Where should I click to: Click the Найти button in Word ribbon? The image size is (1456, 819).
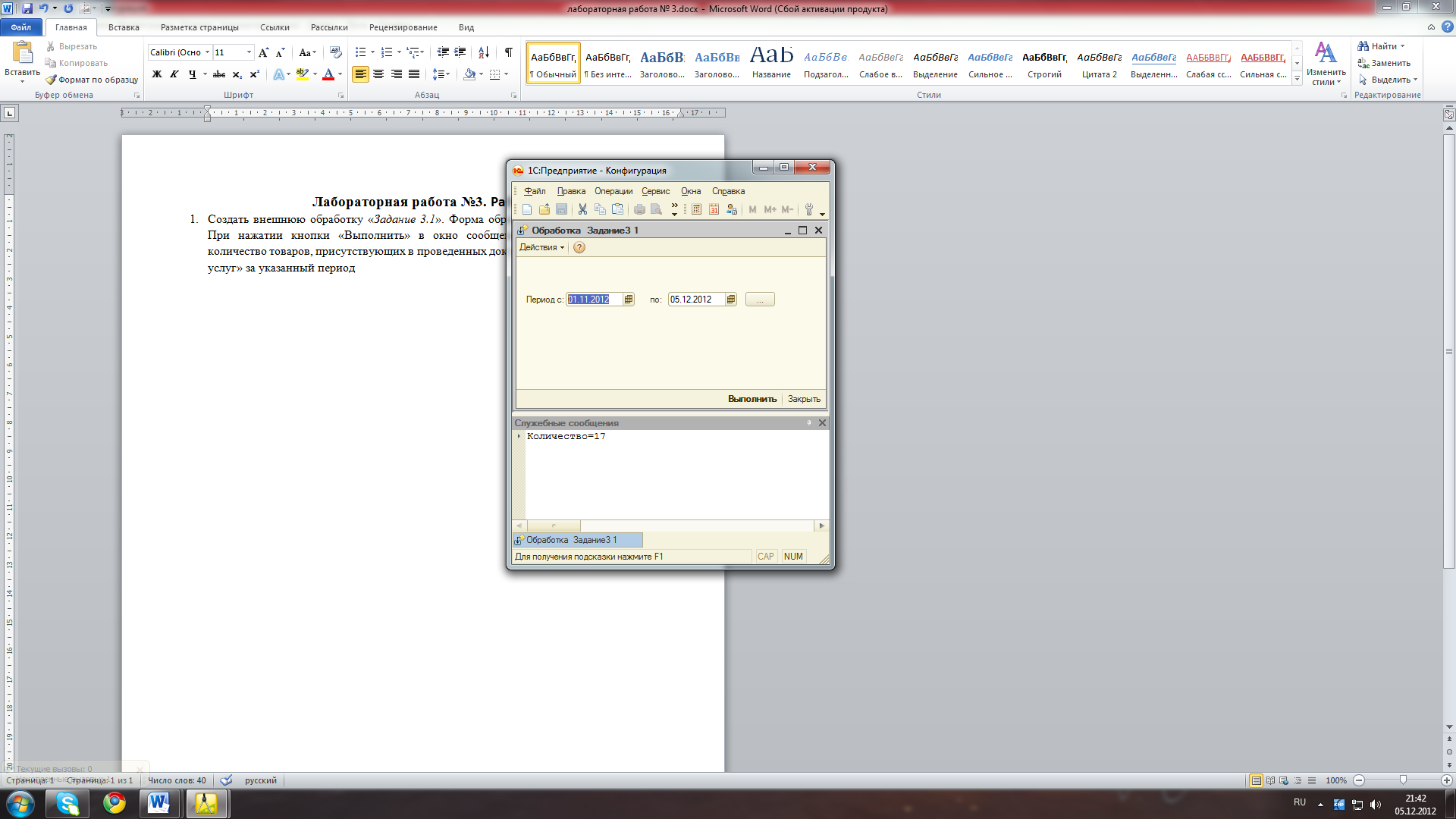coord(1382,46)
